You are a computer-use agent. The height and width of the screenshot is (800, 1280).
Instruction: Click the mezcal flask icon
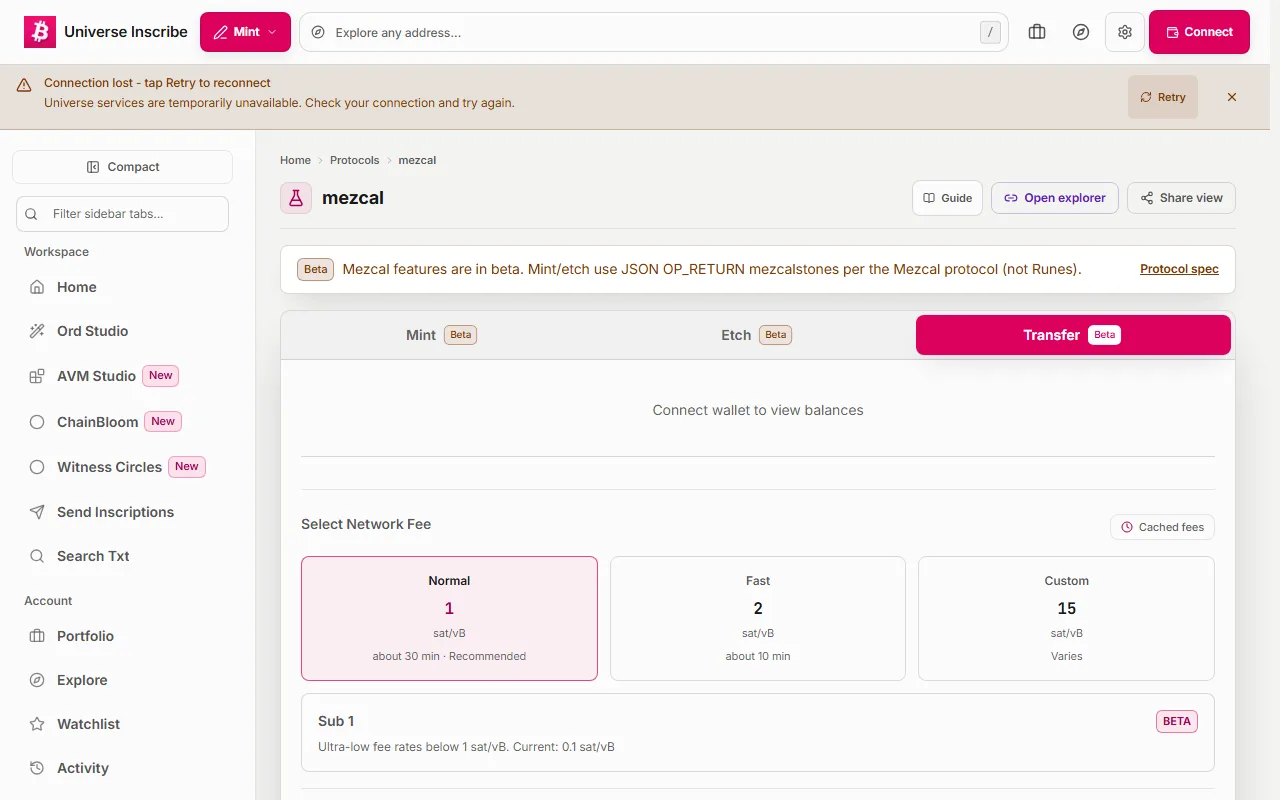[296, 198]
